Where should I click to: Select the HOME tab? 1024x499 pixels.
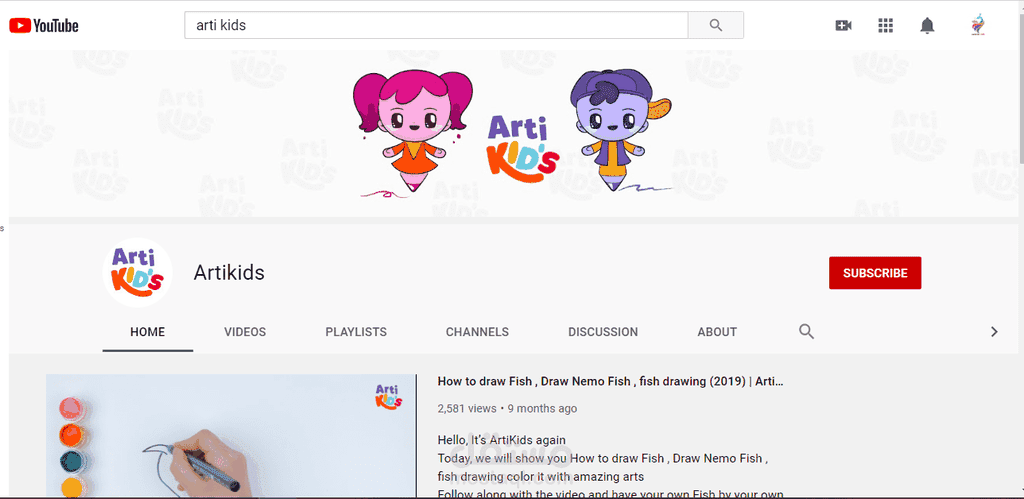pyautogui.click(x=148, y=332)
